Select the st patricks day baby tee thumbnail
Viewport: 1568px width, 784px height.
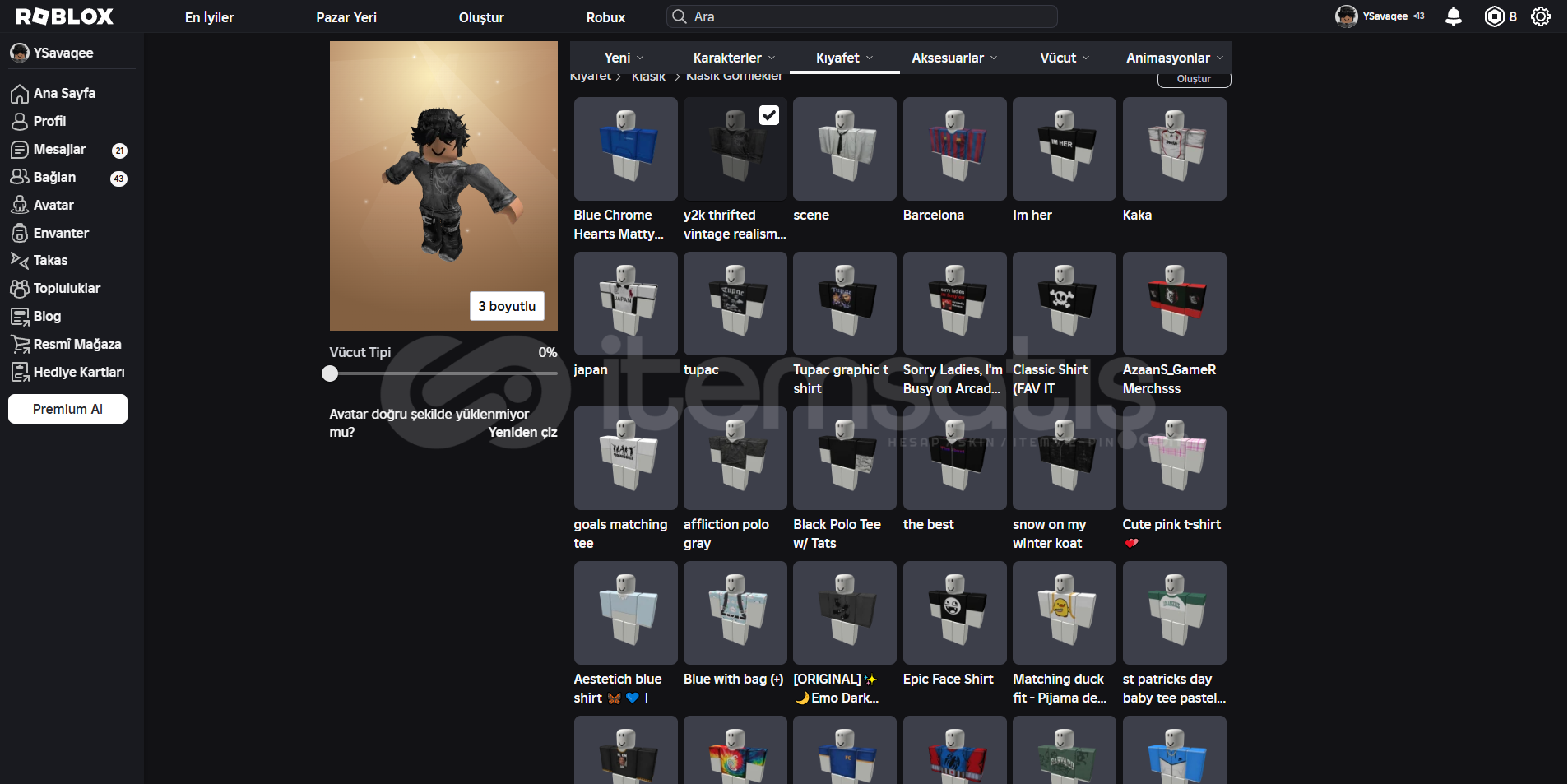tap(1174, 613)
